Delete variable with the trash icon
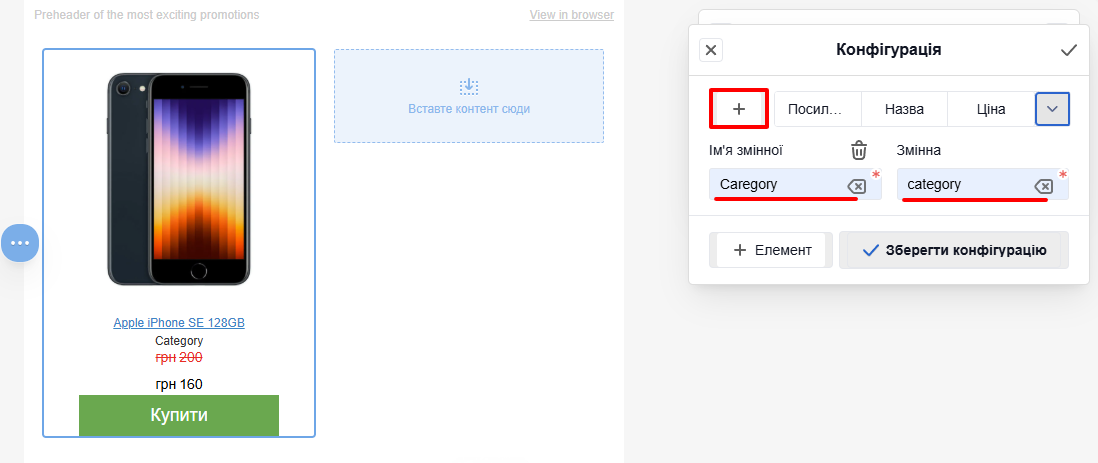Viewport: 1098px width, 463px height. [x=859, y=150]
